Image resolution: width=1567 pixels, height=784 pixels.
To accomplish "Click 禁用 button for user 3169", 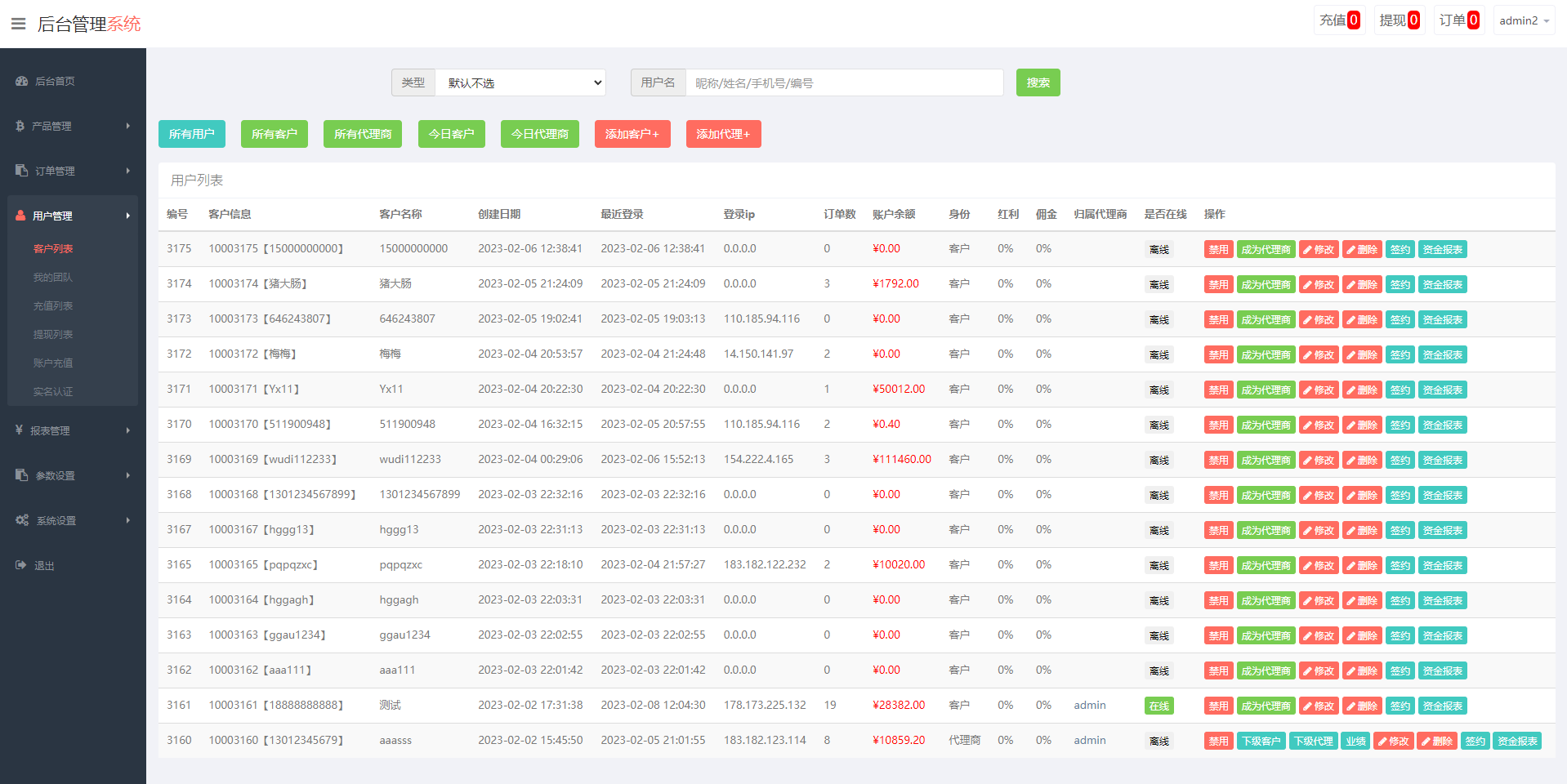I will 1218,461.
